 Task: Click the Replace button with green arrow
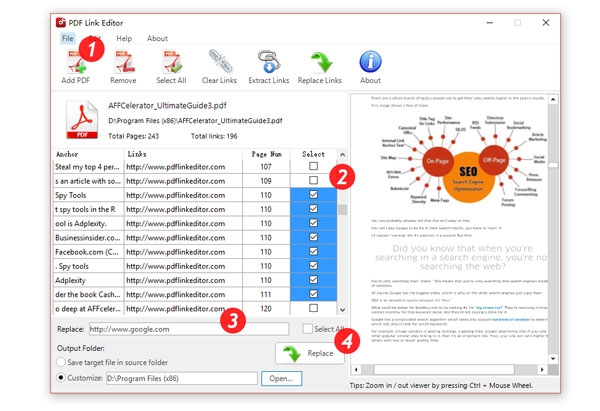point(309,353)
